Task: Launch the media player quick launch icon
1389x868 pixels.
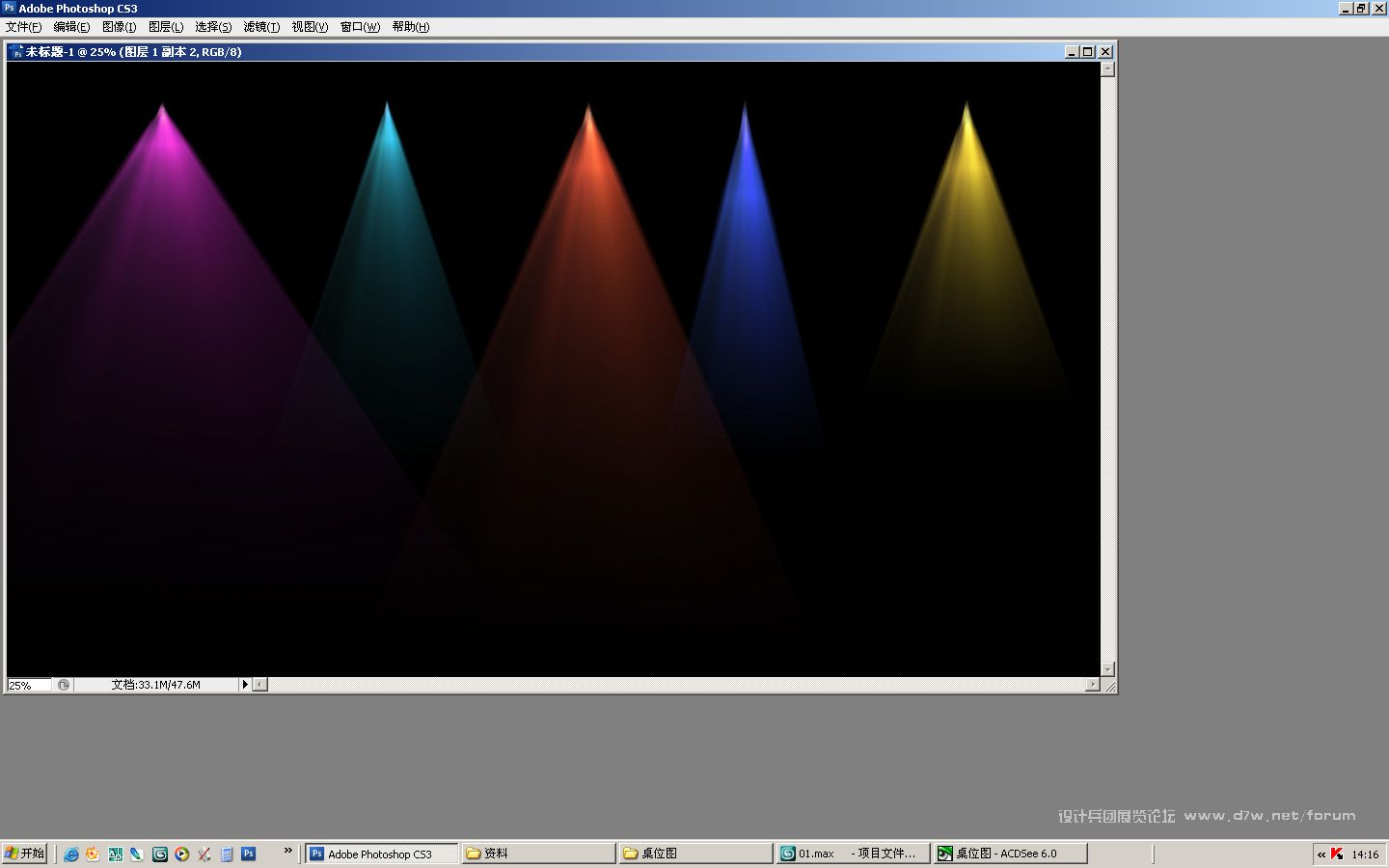Action: [x=182, y=854]
